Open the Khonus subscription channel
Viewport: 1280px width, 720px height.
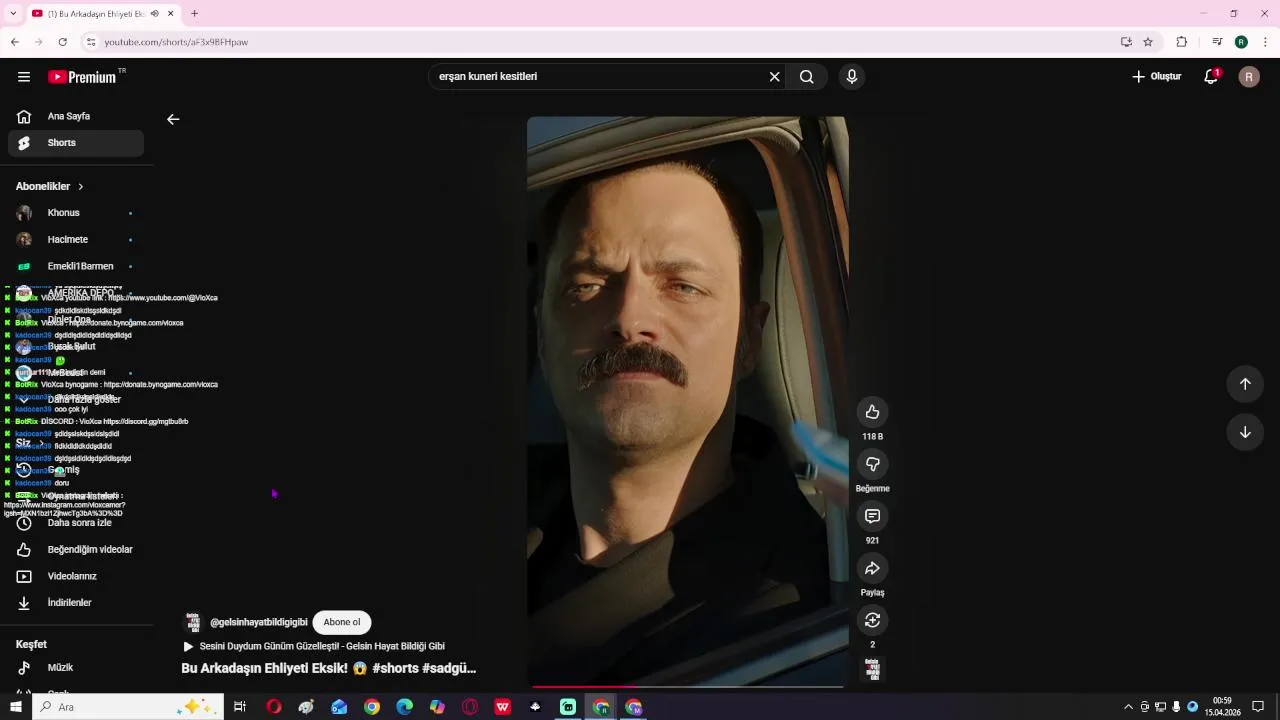[76, 213]
